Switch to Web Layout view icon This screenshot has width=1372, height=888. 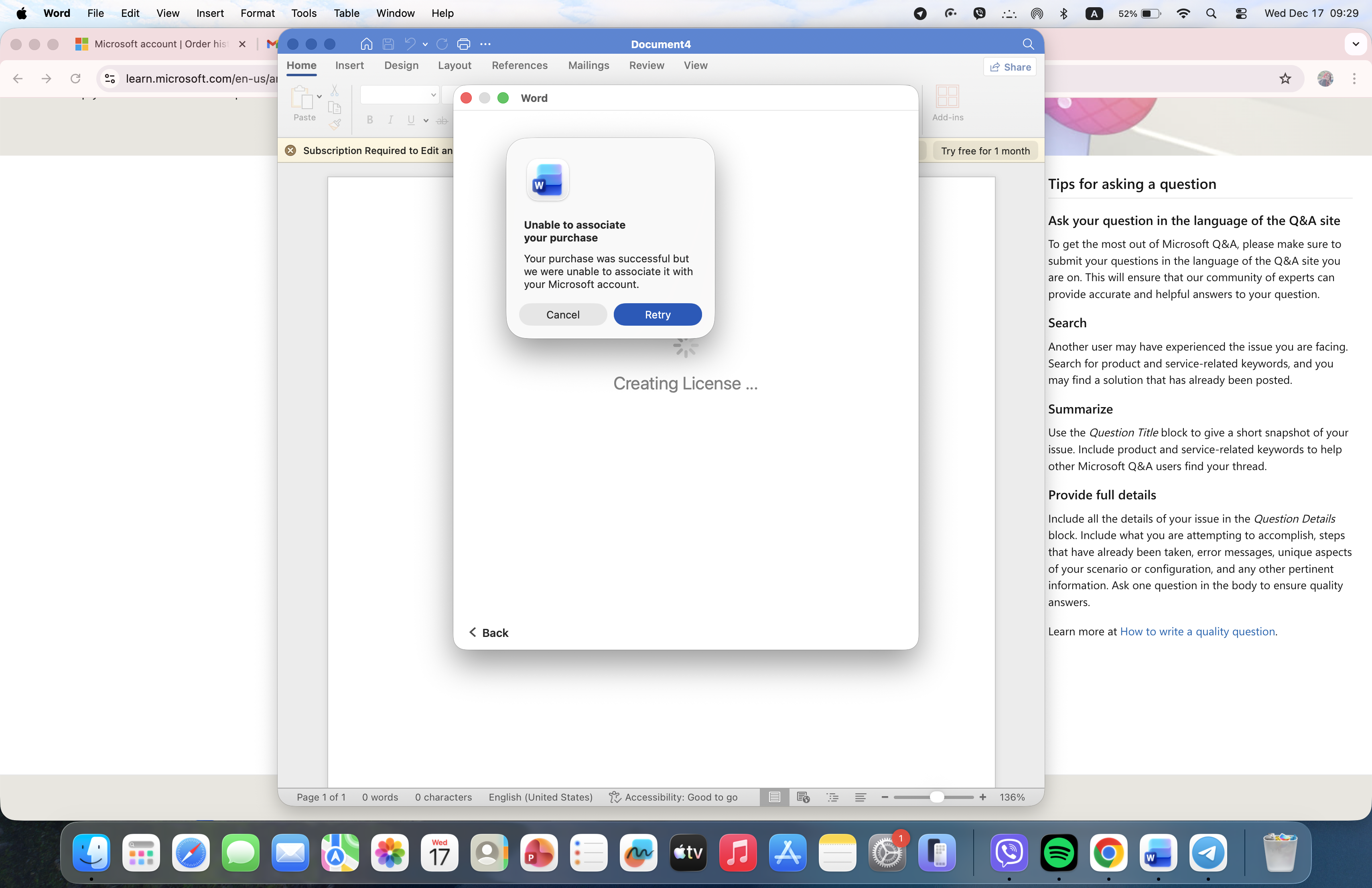[803, 797]
